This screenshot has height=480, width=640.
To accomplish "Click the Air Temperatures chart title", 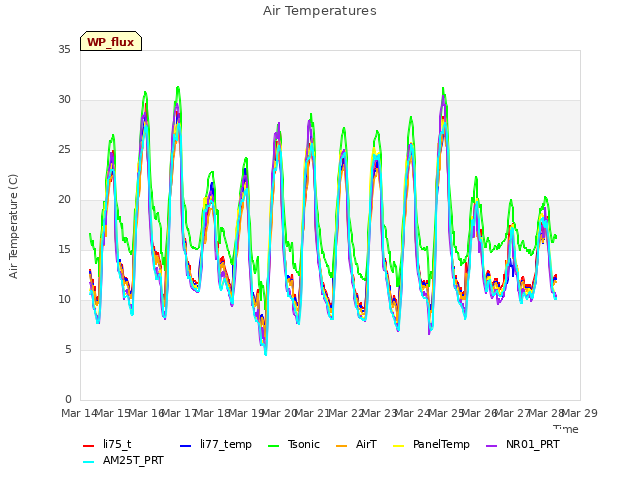I will [320, 11].
